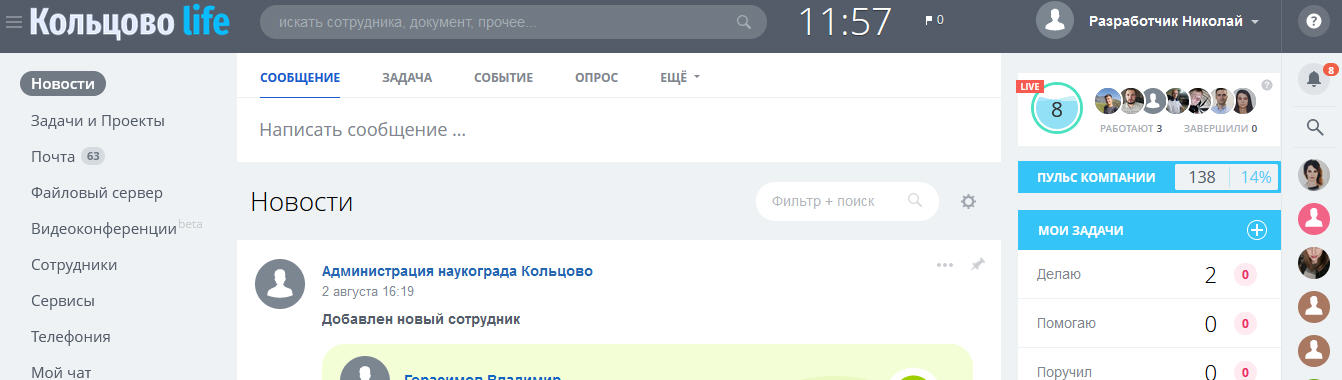Open the help question mark icon in the header
Viewport: 1342px width, 380px height.
[1314, 21]
